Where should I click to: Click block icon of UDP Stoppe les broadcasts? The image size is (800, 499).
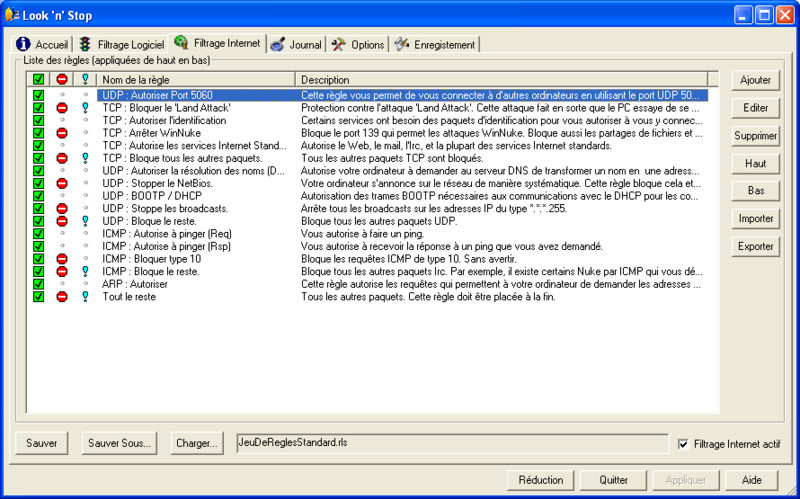(x=62, y=209)
